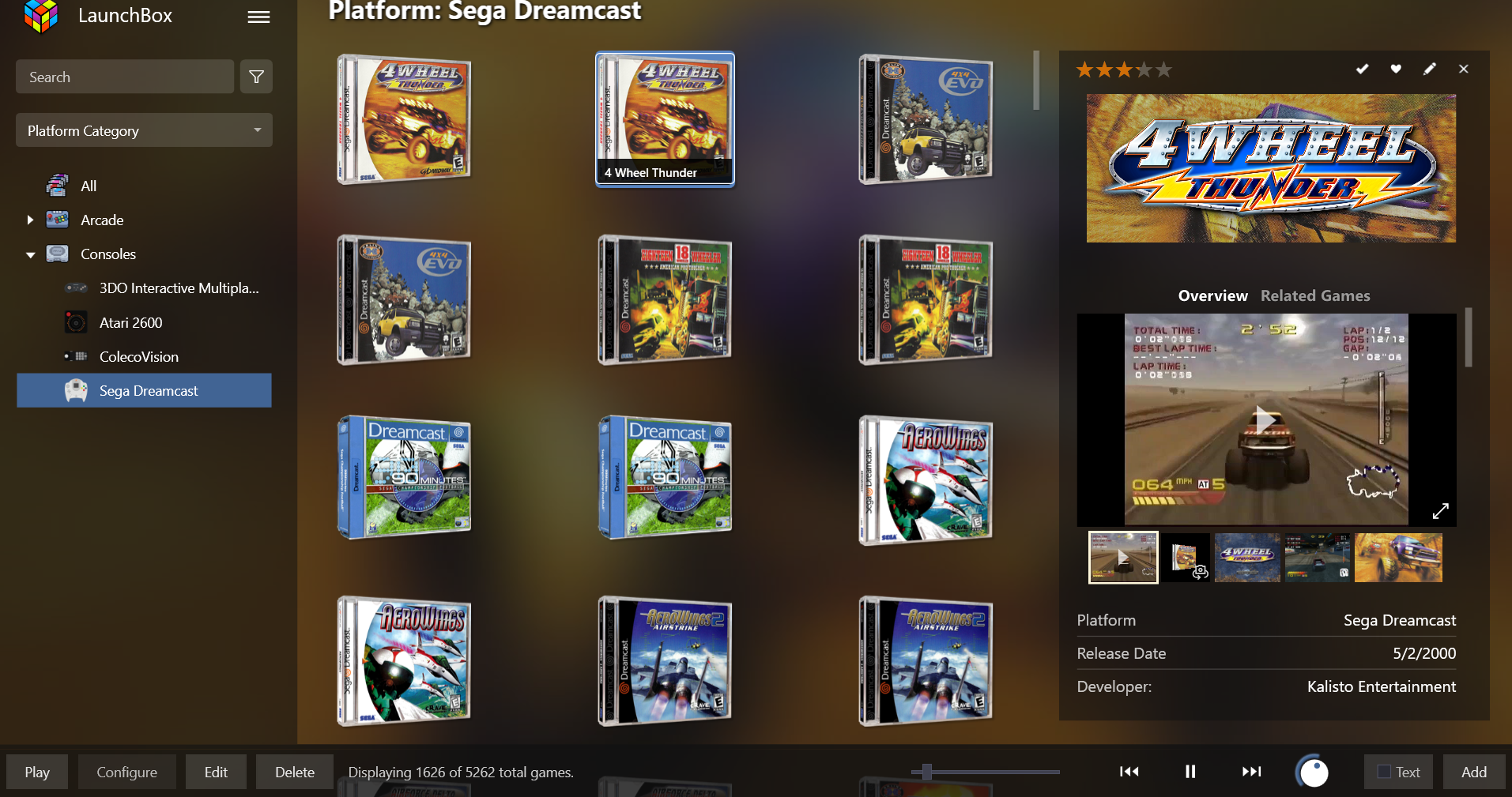Select first 90 Minutes game box
The image size is (1512, 797).
[x=405, y=478]
